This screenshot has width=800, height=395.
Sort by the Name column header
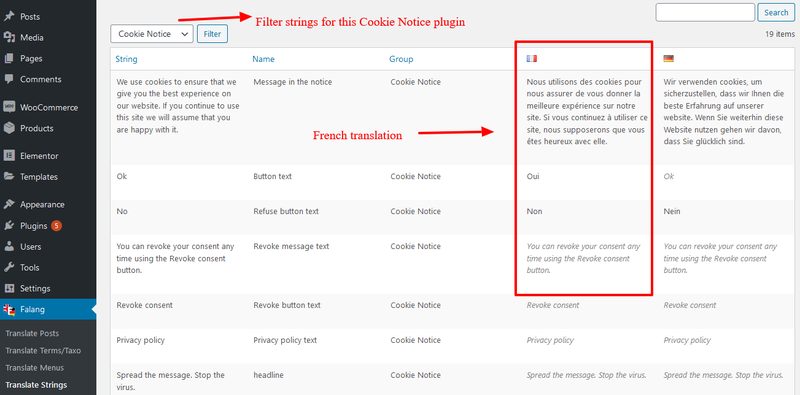pyautogui.click(x=263, y=59)
